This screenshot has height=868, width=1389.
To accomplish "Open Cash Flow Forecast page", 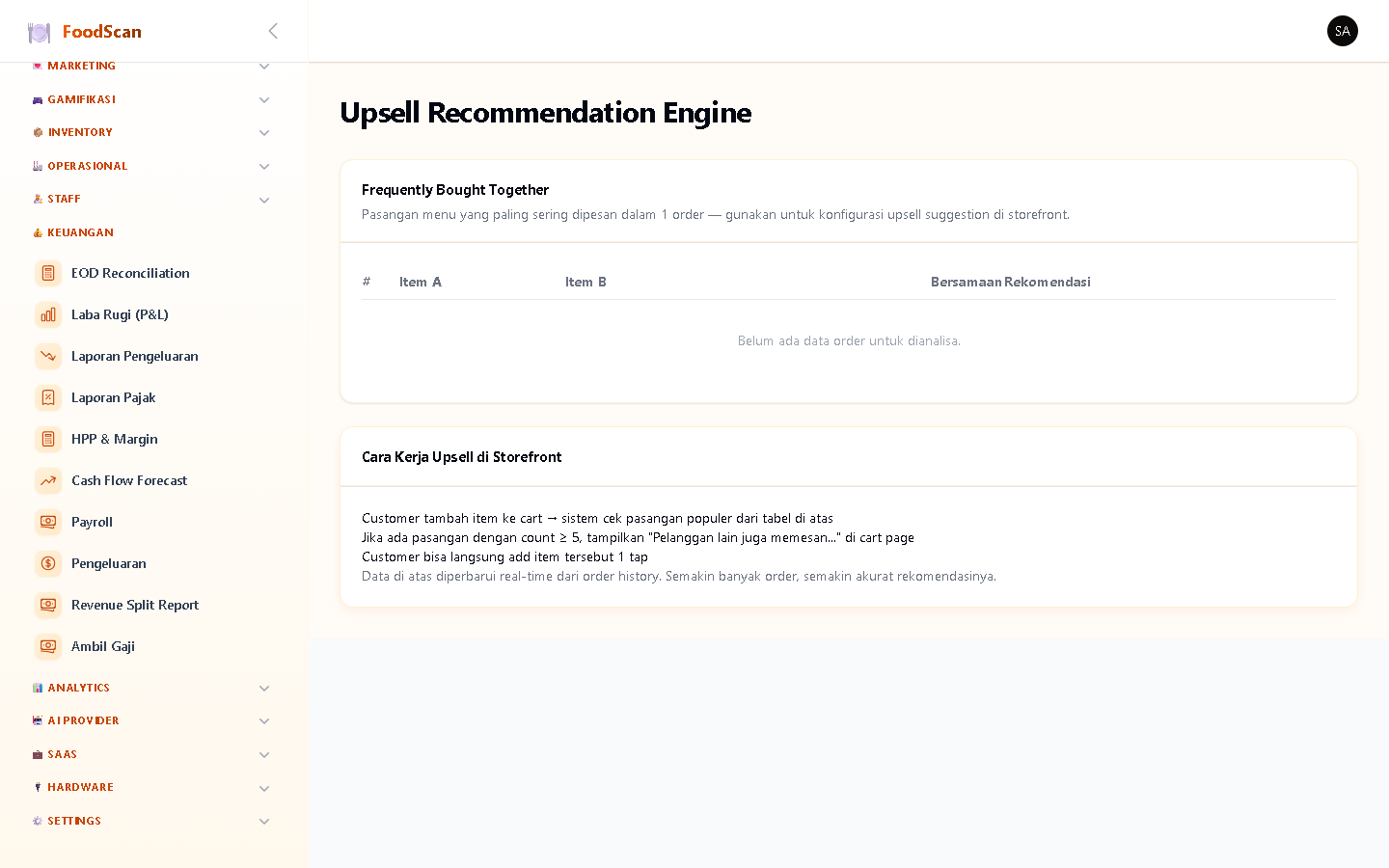I will coord(154,480).
